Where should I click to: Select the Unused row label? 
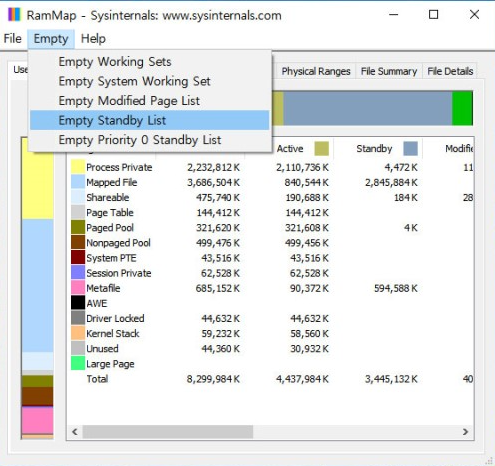point(102,349)
